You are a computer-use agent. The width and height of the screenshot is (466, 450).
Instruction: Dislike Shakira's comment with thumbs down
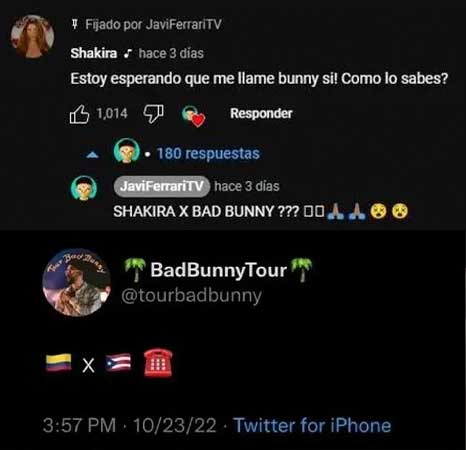(153, 114)
